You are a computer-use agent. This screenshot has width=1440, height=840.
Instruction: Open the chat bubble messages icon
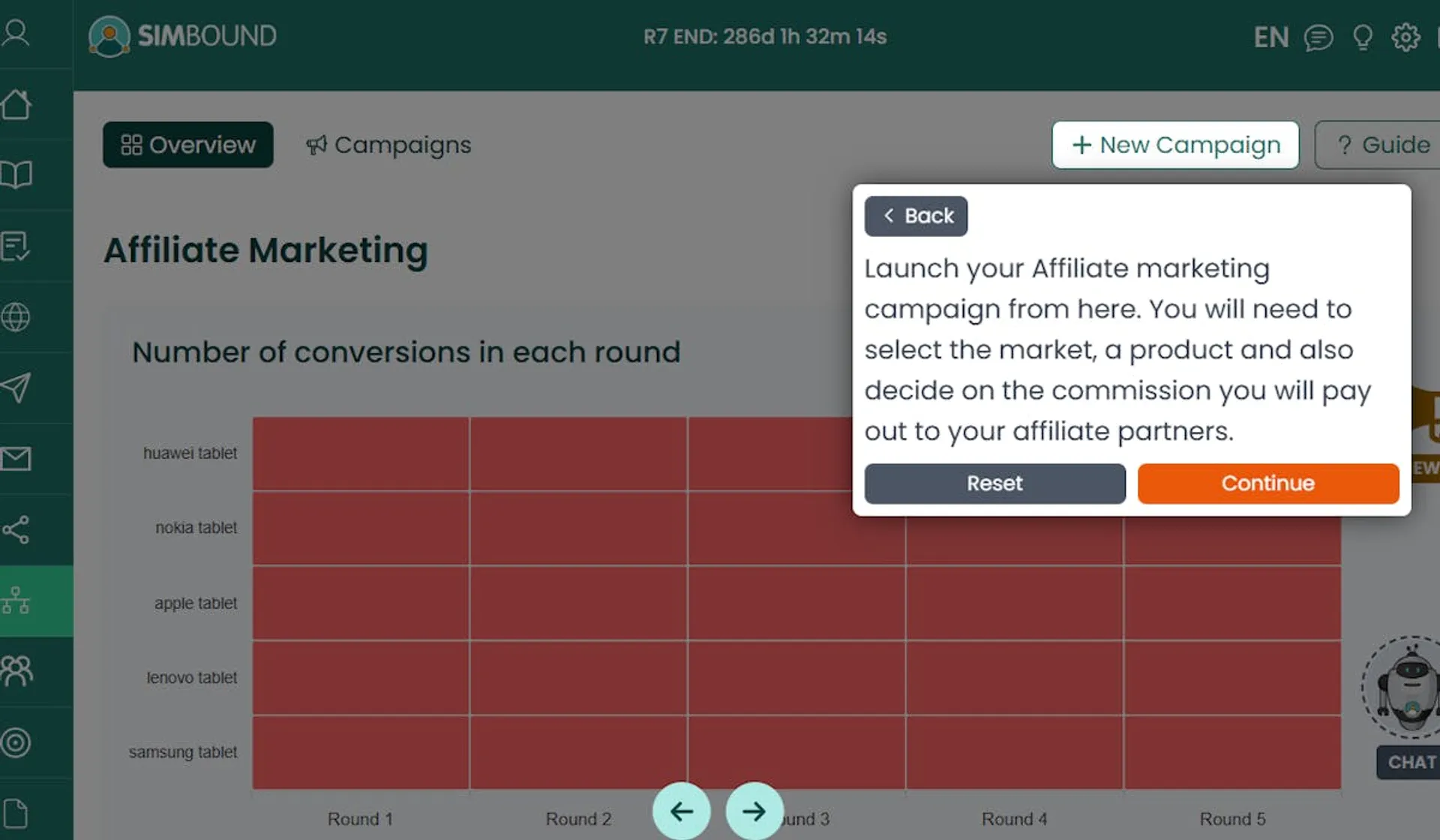point(1320,37)
